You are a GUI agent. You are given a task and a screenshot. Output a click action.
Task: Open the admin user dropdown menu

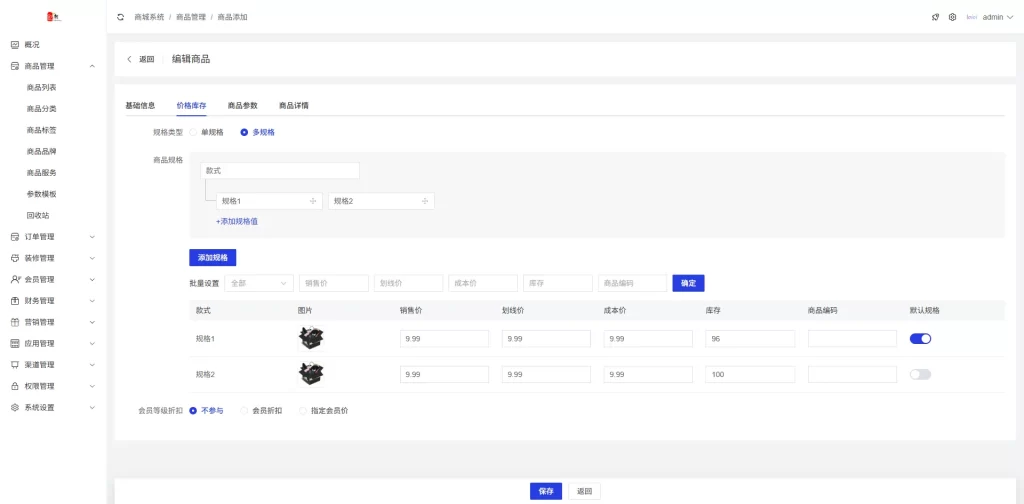pos(998,17)
